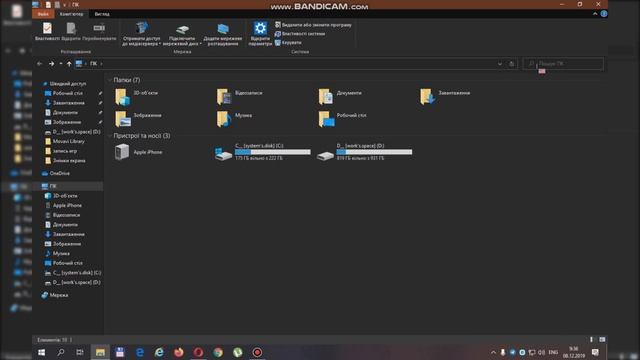Open Властивості системи (System properties)
The width and height of the screenshot is (640, 360).
click(300, 34)
